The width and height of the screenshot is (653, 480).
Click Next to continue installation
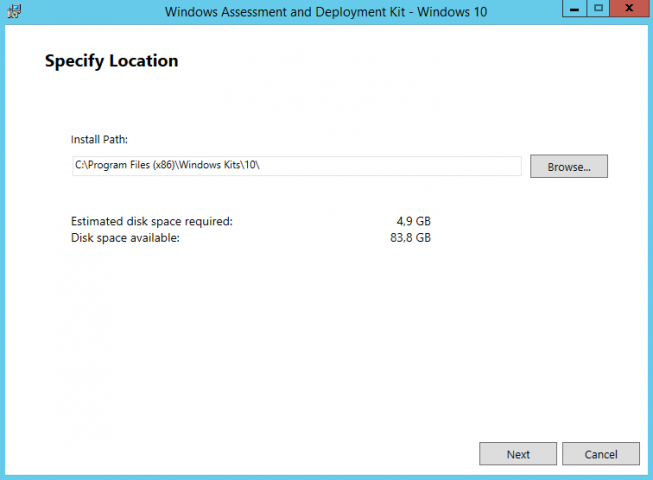518,454
